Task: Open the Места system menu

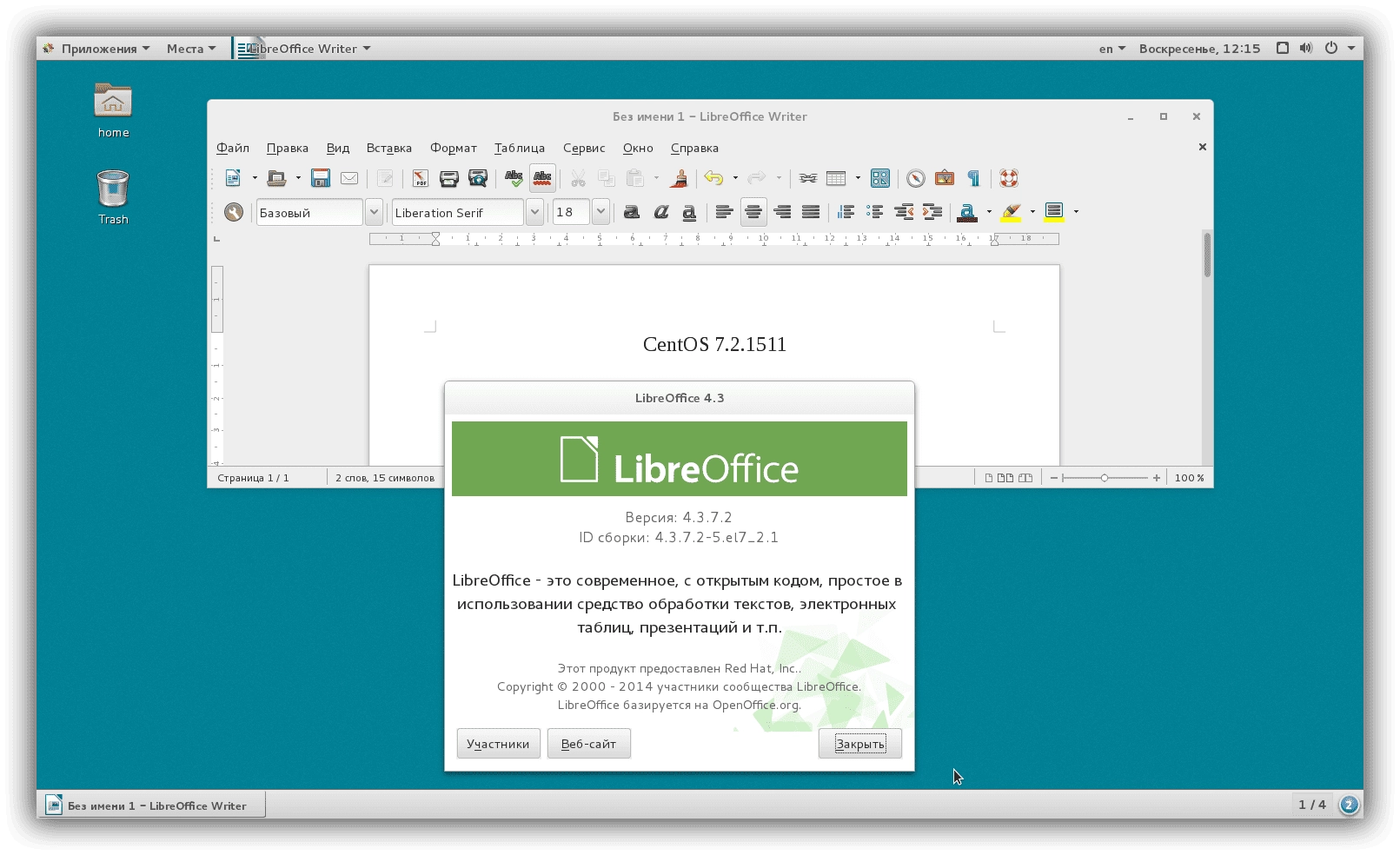Action: click(x=191, y=49)
